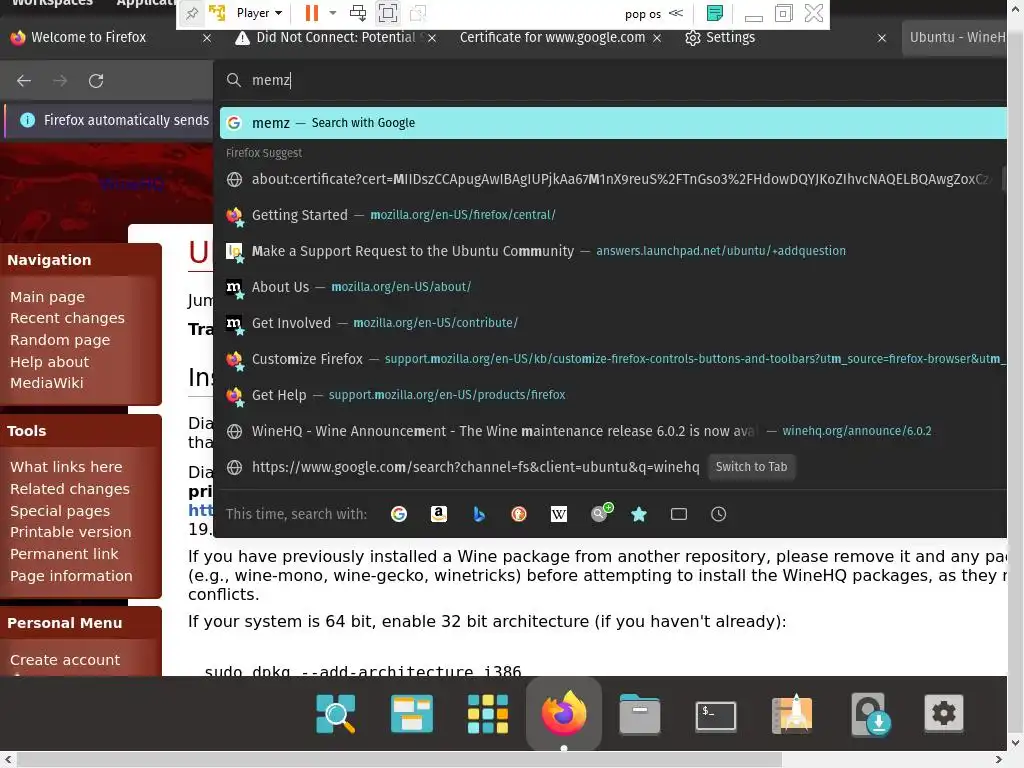Reload the page with refresh icon
The height and width of the screenshot is (768, 1024).
pos(96,80)
